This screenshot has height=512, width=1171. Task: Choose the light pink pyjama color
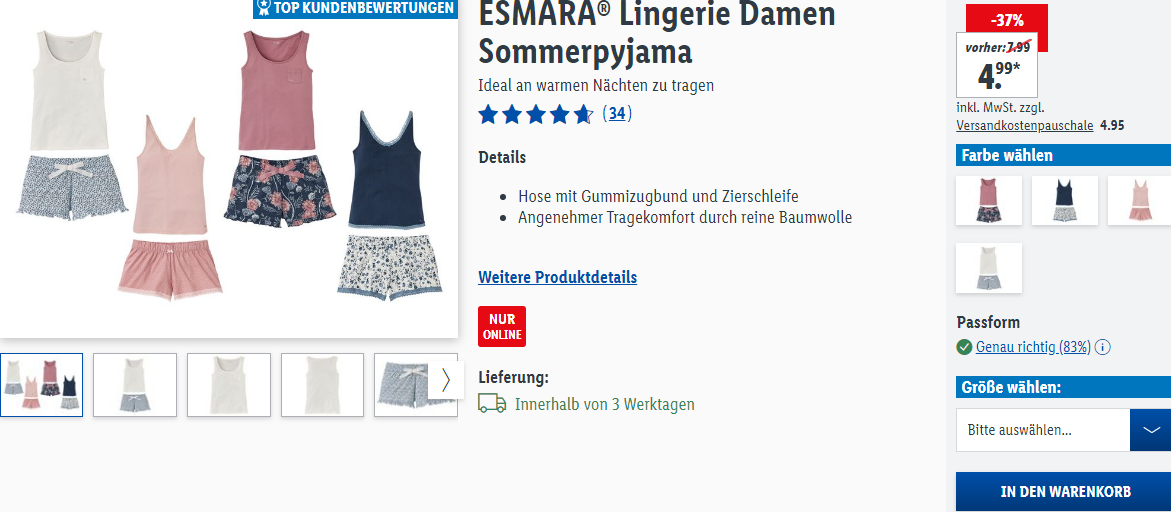(x=1140, y=200)
